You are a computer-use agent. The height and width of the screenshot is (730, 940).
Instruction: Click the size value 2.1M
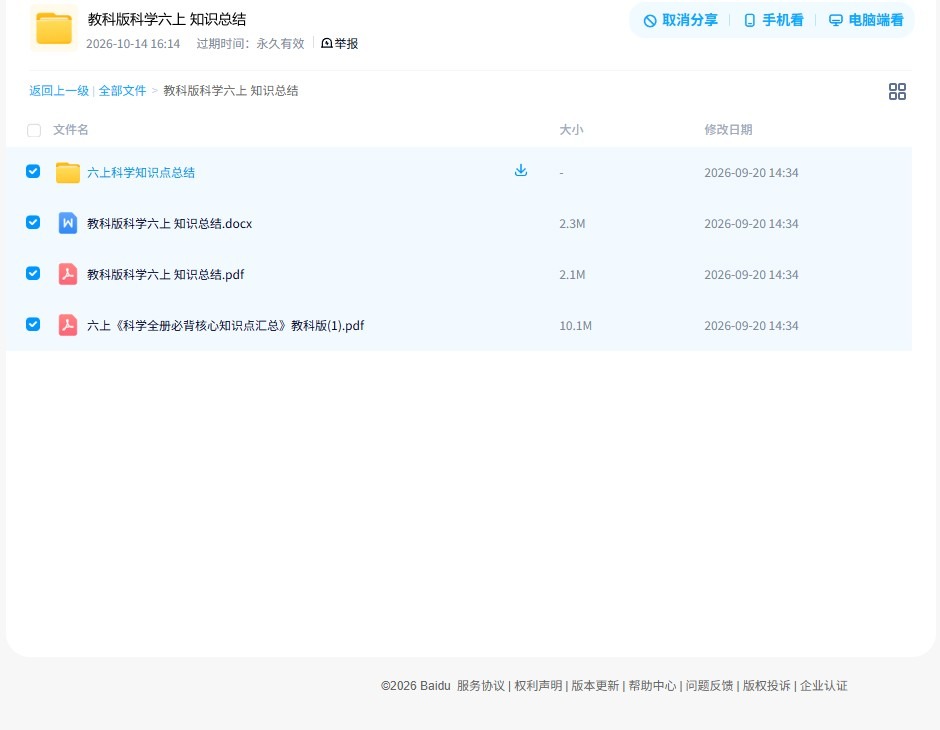point(573,274)
